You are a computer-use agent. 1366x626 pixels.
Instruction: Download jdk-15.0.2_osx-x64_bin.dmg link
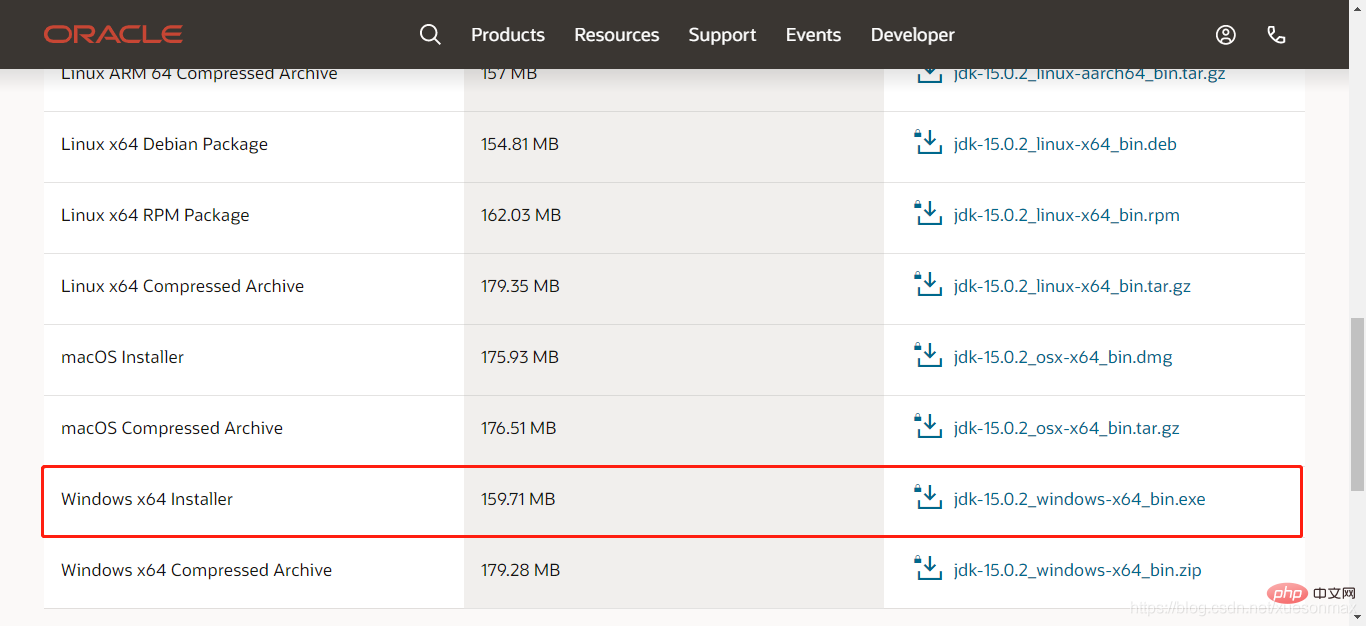click(1063, 357)
